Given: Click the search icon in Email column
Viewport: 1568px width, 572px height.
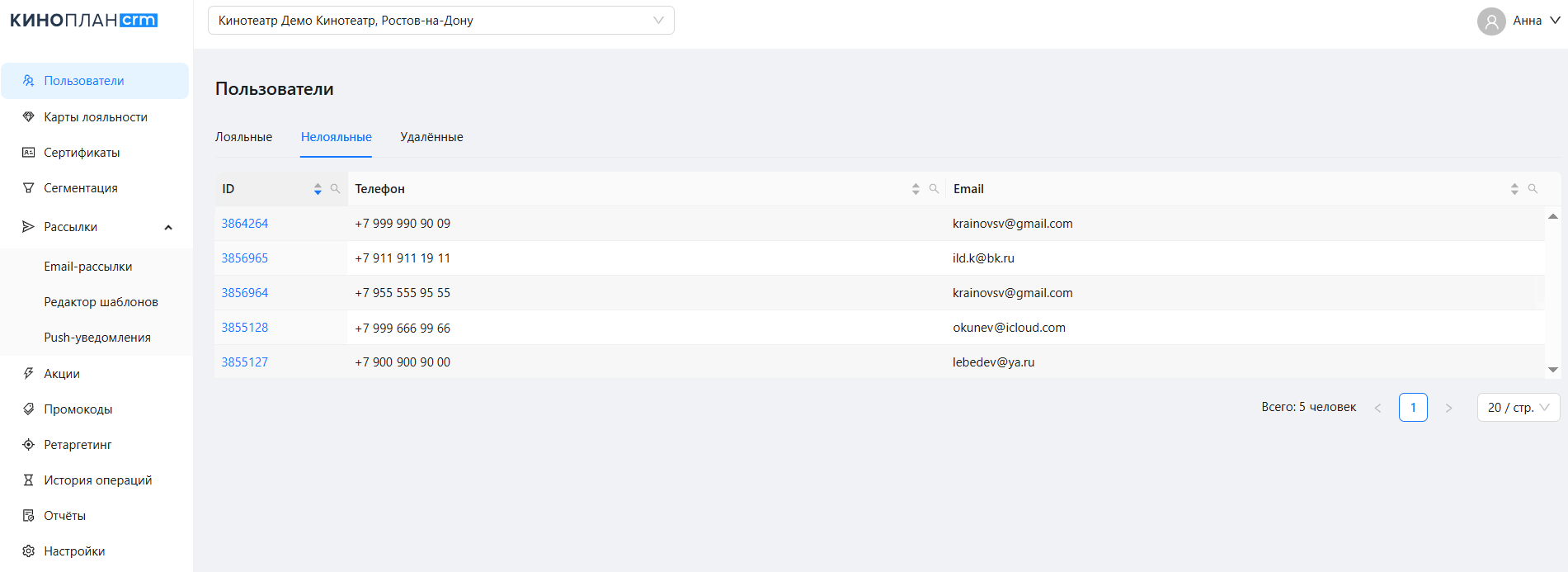Looking at the screenshot, I should pos(1533,189).
